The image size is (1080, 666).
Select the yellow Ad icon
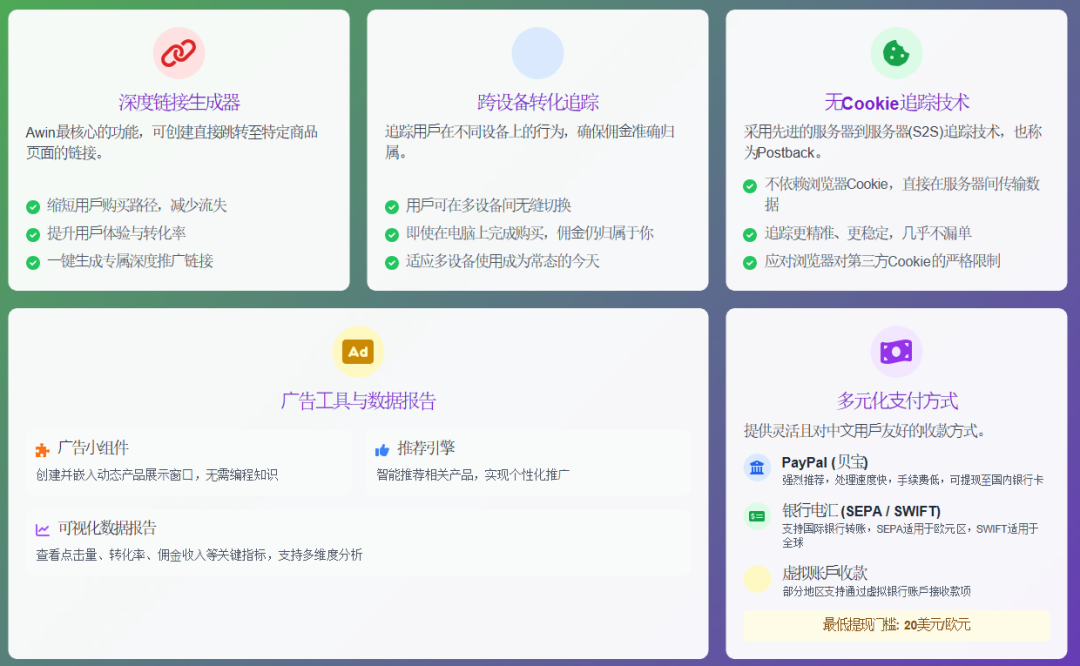click(357, 351)
